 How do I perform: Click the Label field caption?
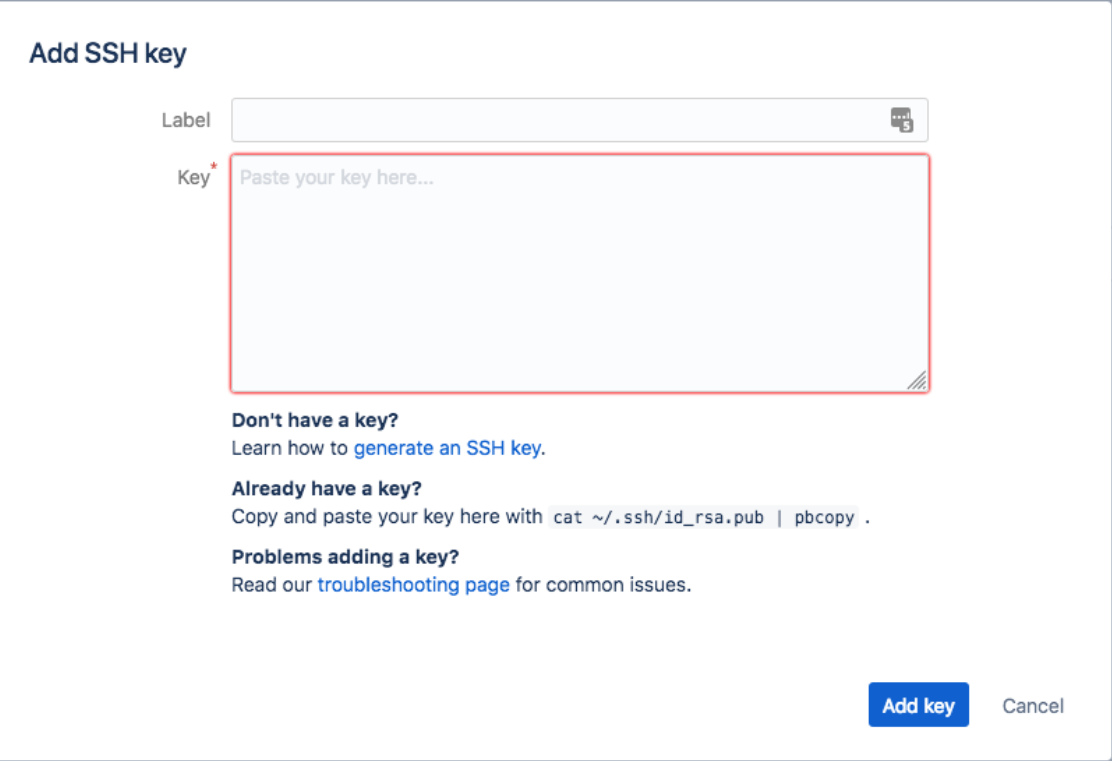click(x=186, y=120)
